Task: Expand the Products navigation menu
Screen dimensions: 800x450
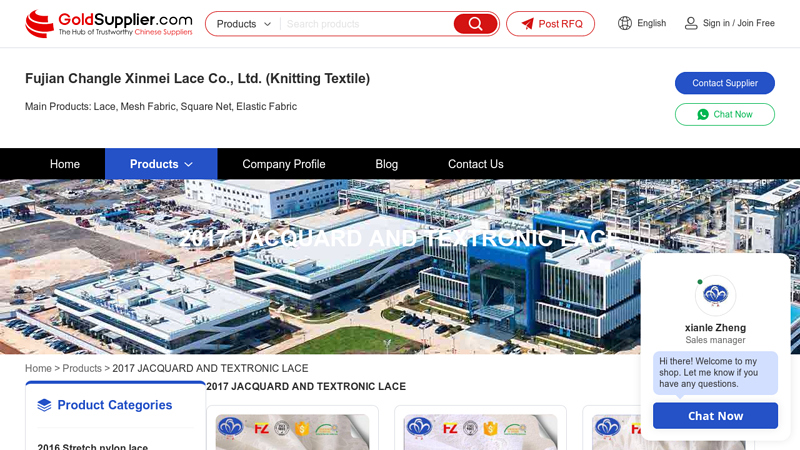Action: tap(161, 164)
